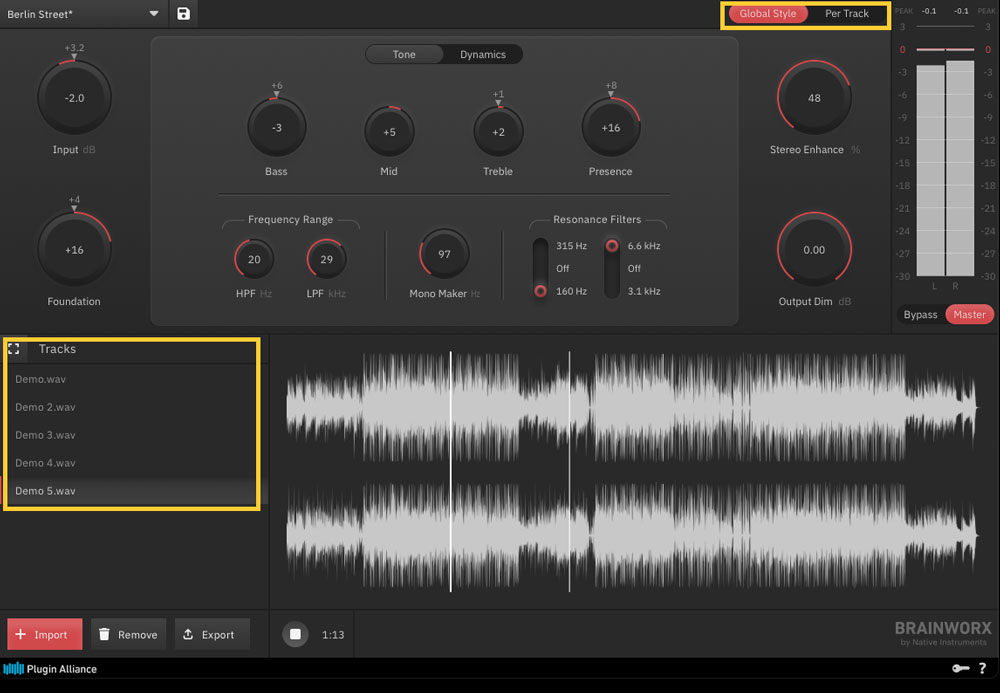Click the HPF frequency knob
Screen dimensions: 1000x693
(x=254, y=259)
